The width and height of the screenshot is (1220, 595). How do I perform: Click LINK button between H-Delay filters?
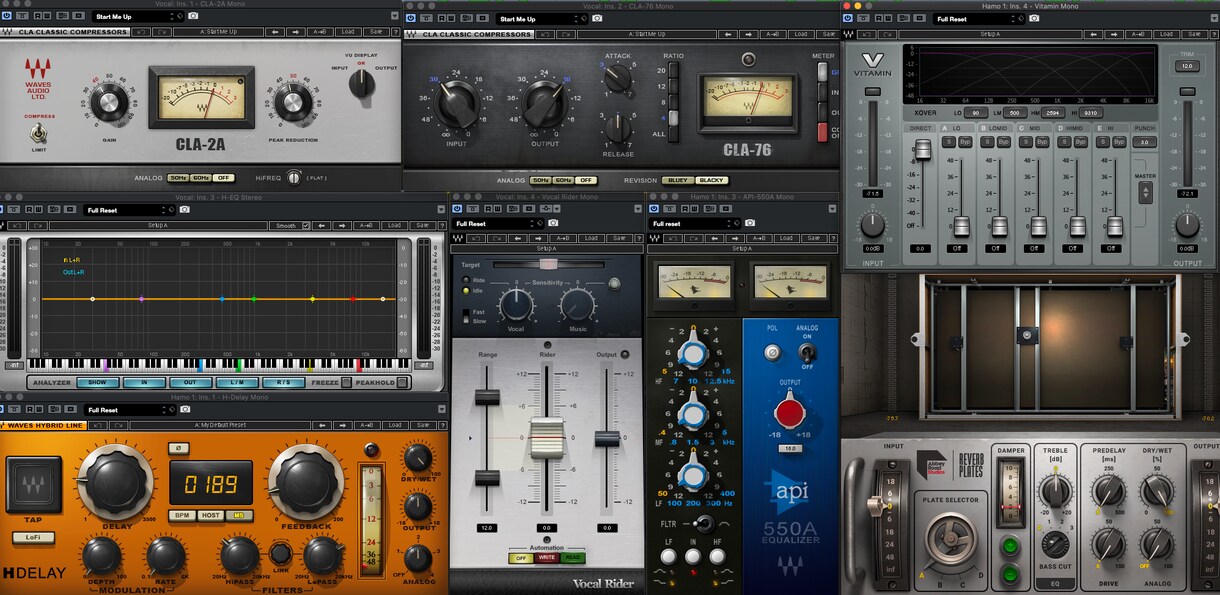(281, 553)
